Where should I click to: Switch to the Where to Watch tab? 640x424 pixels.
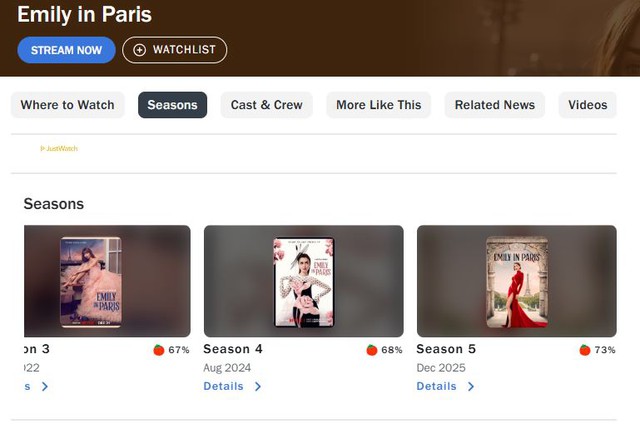click(x=68, y=105)
